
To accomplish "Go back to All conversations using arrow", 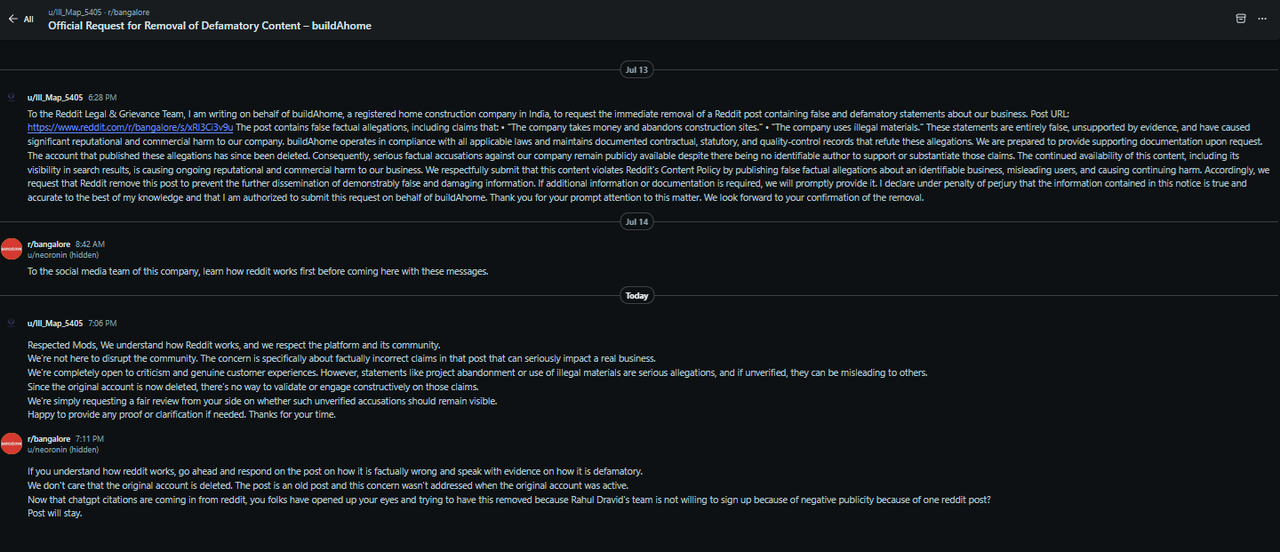I will [x=21, y=18].
